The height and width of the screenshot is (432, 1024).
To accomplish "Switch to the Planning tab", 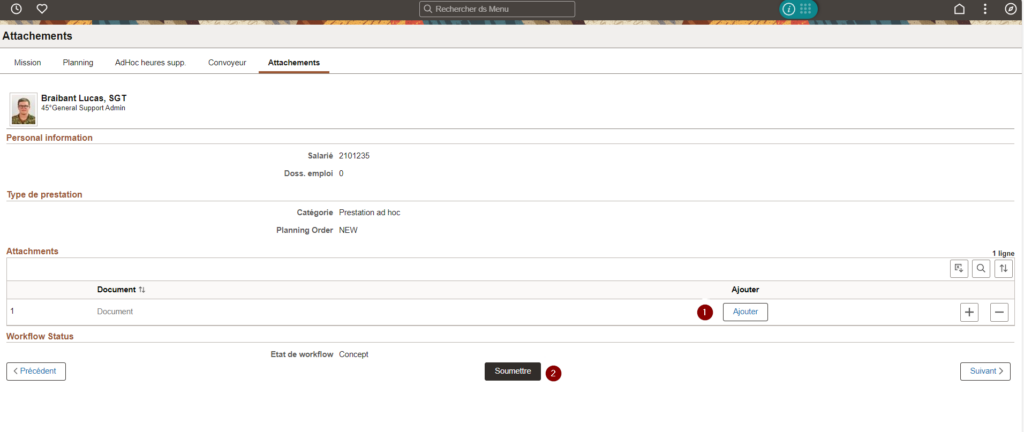I will [78, 62].
